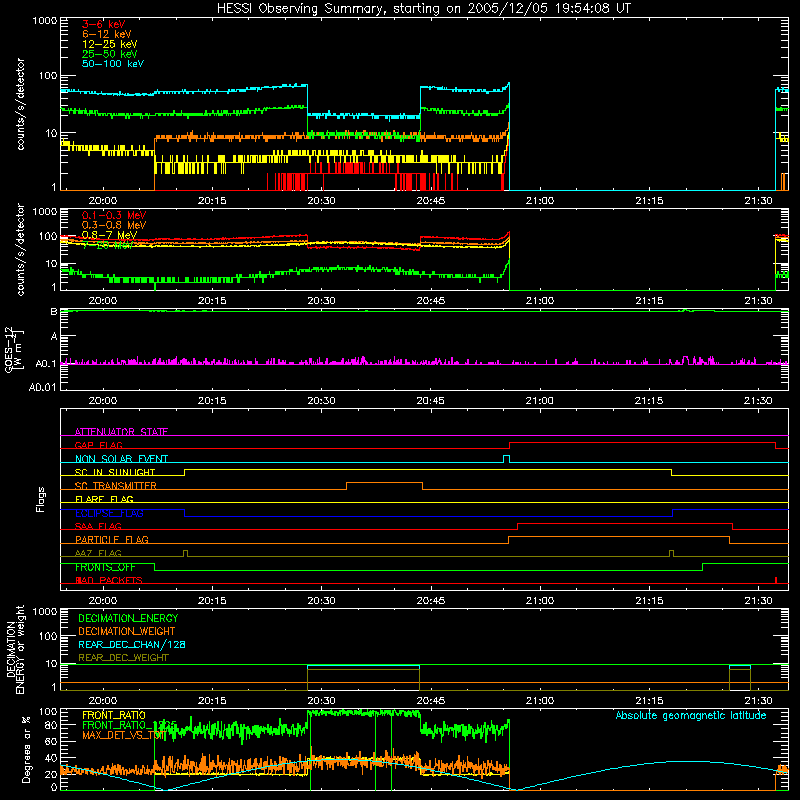
Task: Click the 20:45 tick label under GOES panel
Action: click(430, 401)
